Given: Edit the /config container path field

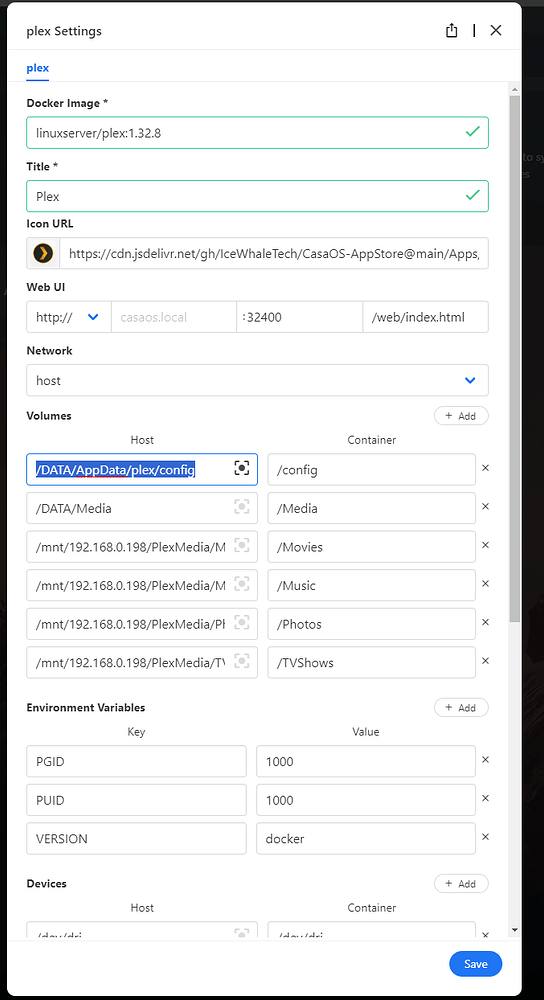Looking at the screenshot, I should pyautogui.click(x=372, y=470).
